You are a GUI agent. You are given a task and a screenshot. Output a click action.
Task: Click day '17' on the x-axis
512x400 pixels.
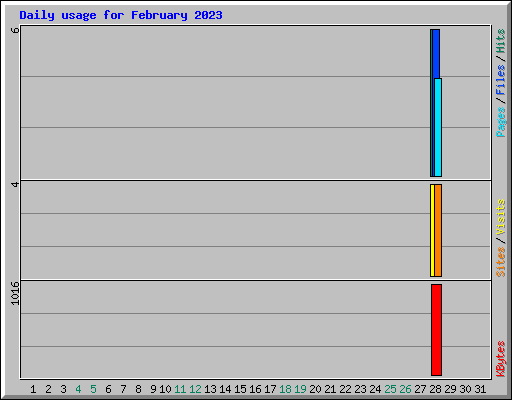pos(270,389)
